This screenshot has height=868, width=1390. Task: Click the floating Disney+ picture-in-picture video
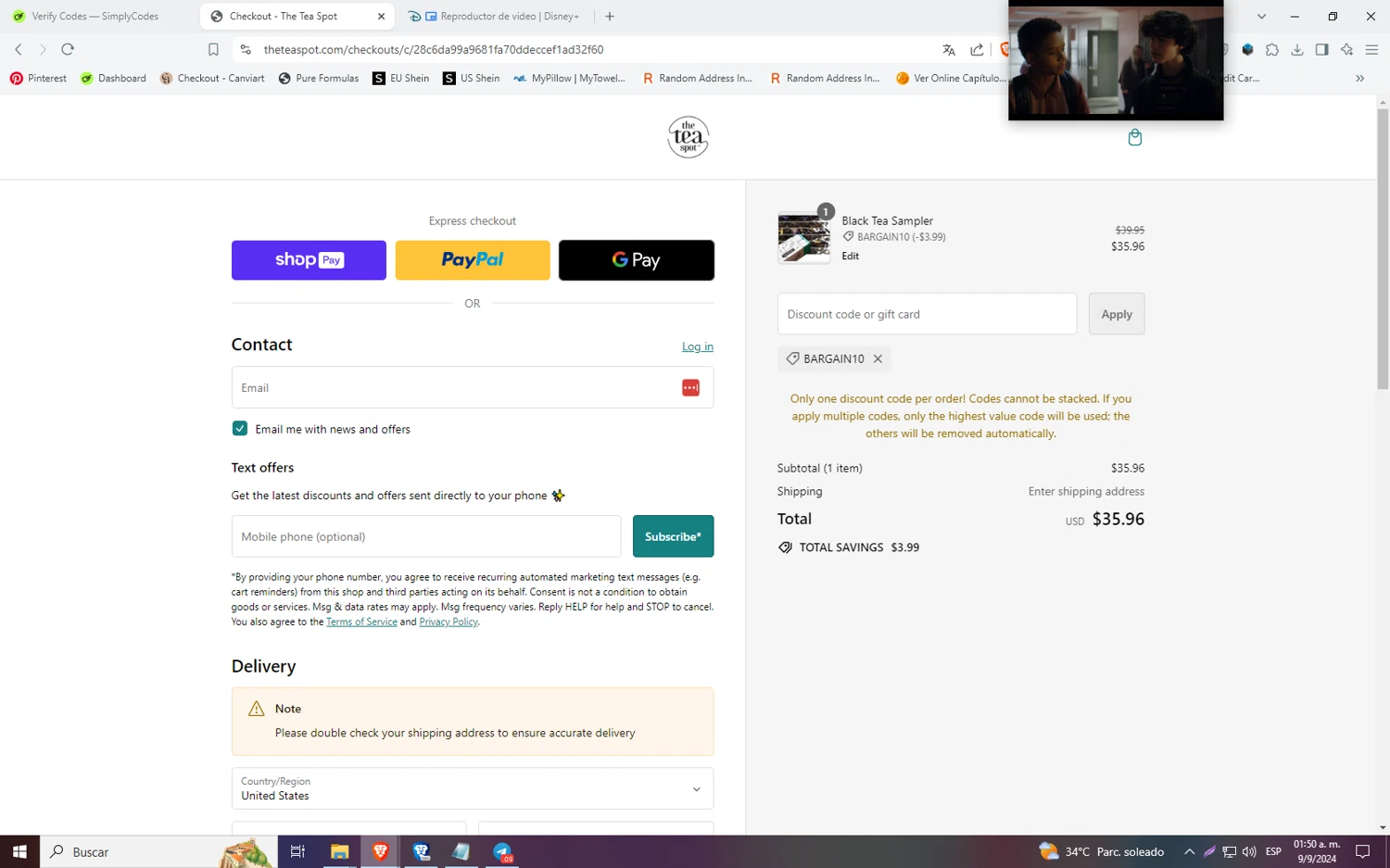coord(1116,60)
